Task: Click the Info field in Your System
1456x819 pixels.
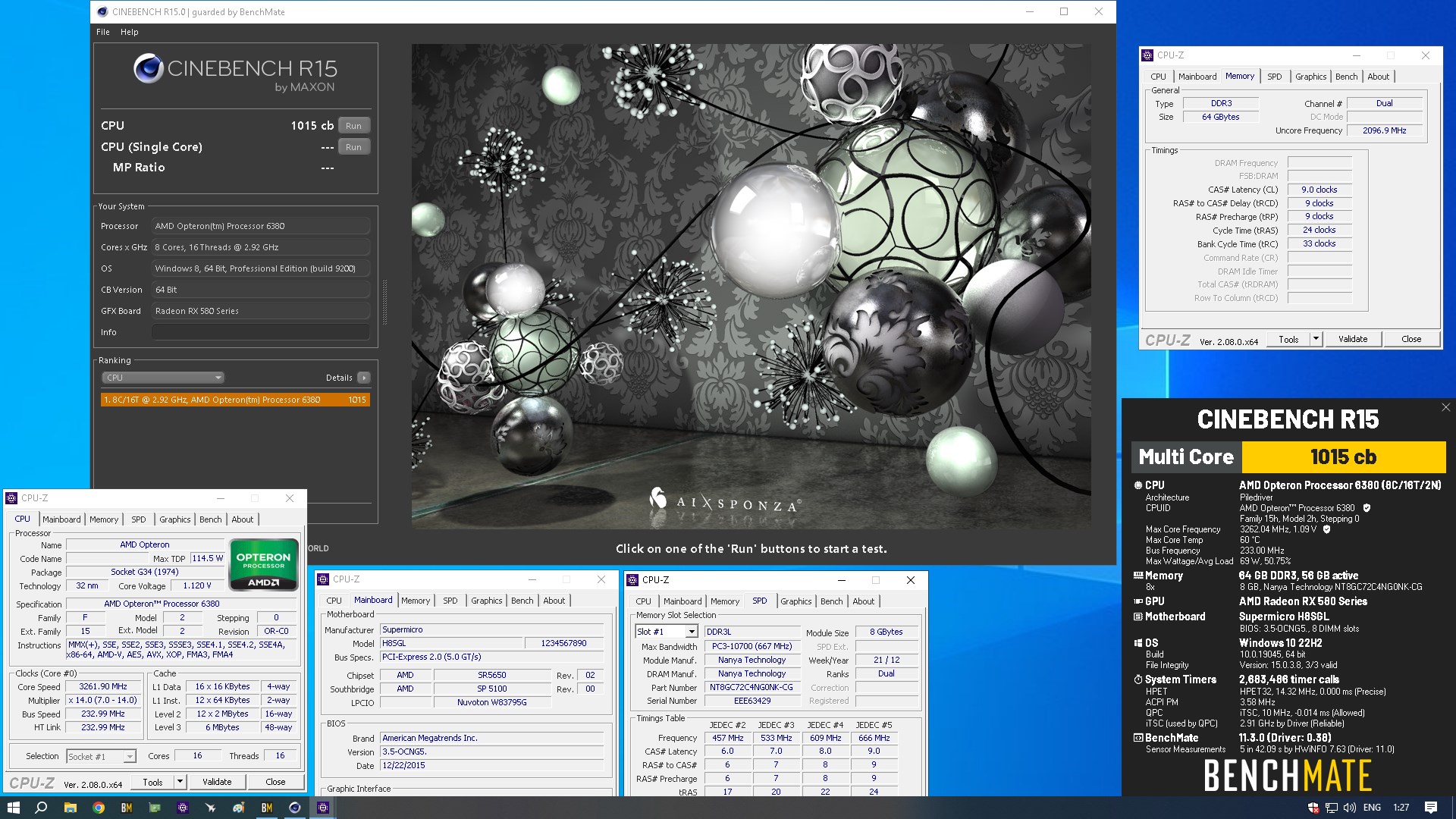Action: (260, 332)
